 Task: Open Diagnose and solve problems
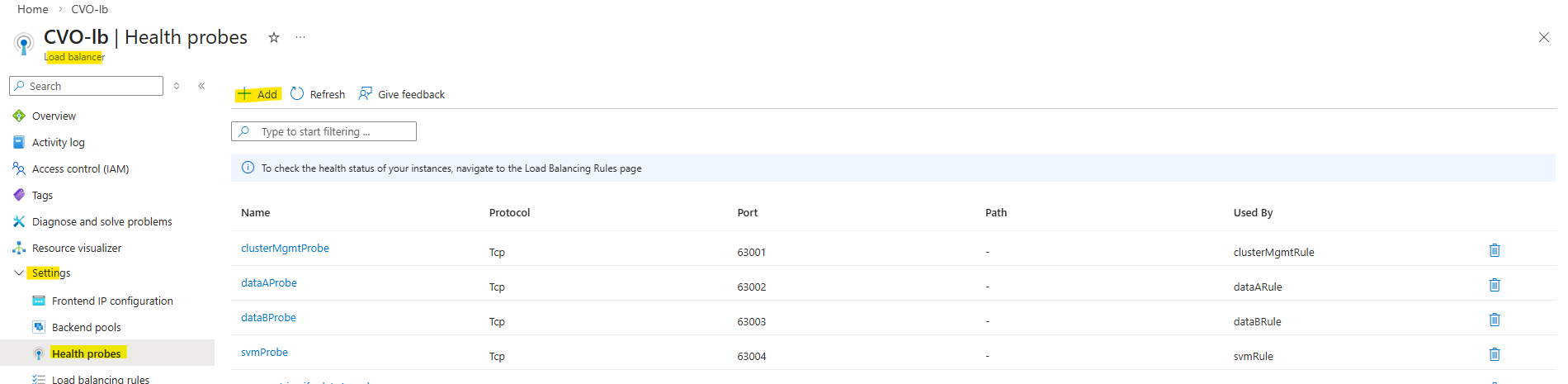(102, 221)
